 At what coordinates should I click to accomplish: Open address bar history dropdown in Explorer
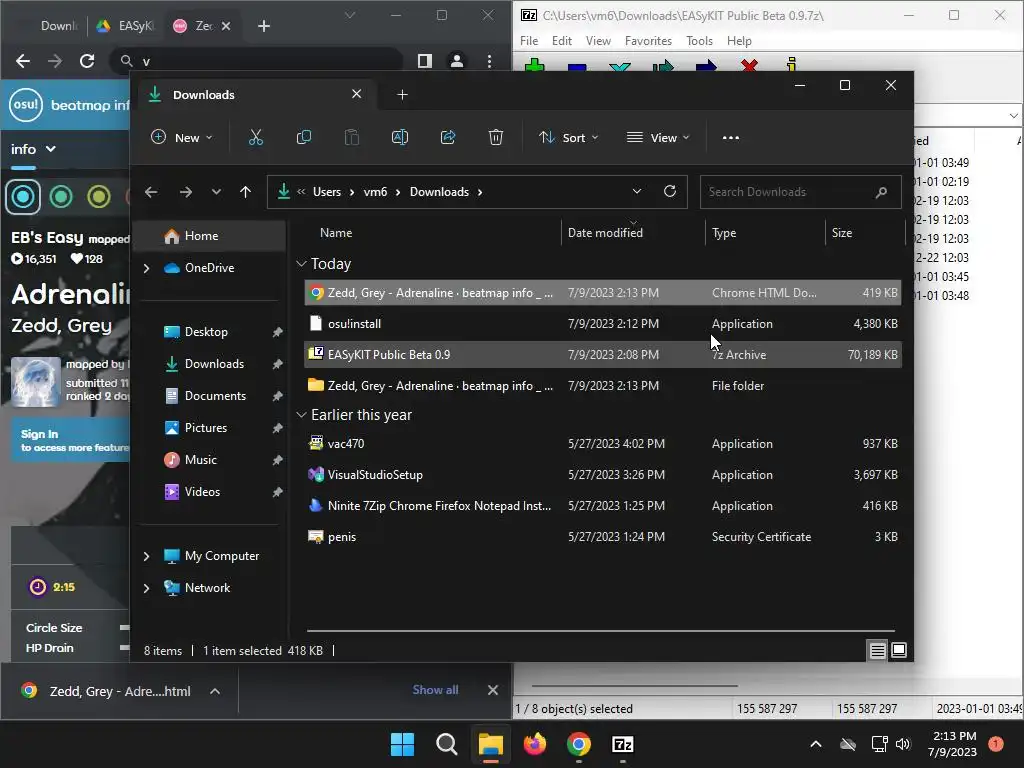point(637,191)
